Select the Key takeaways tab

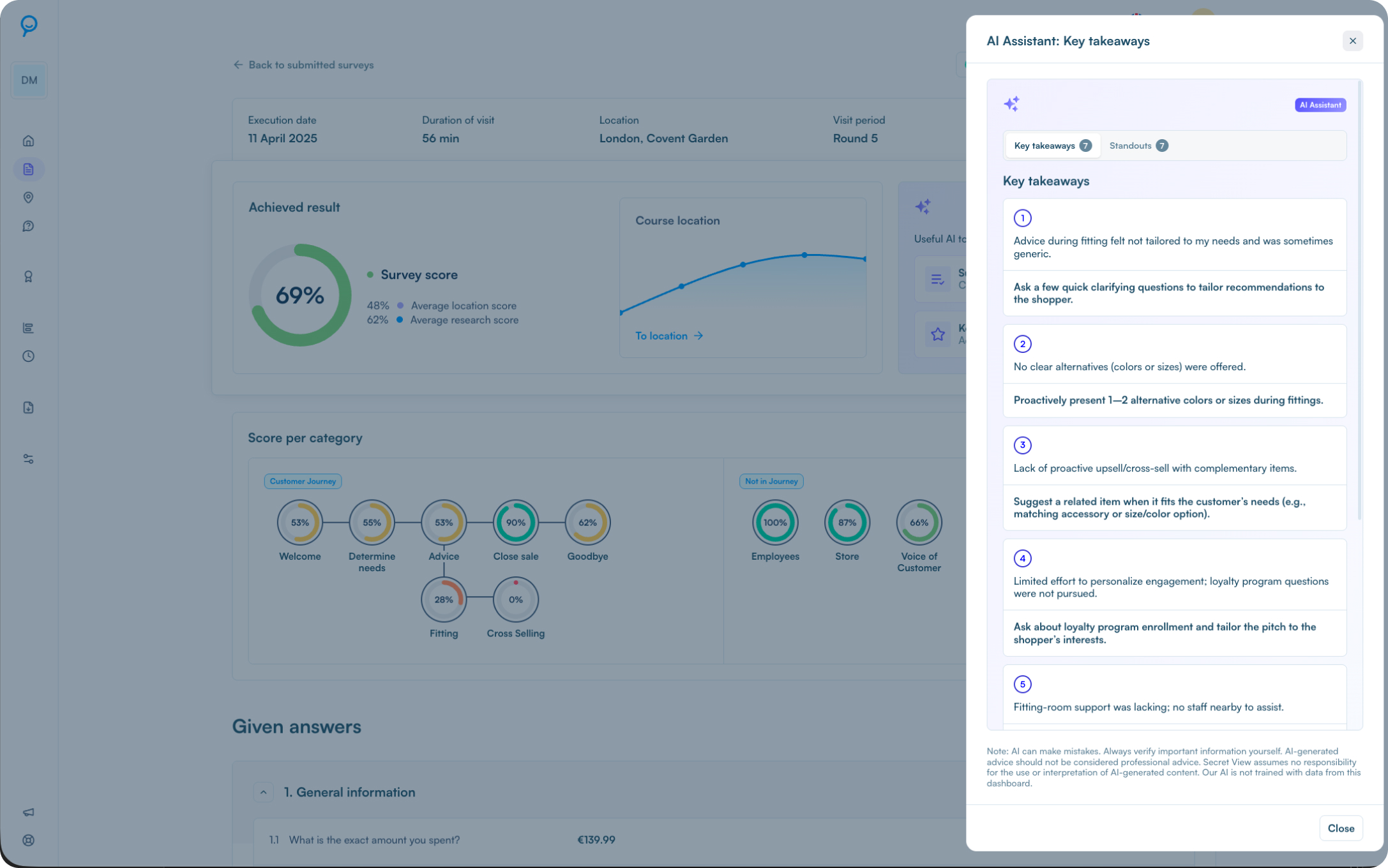[x=1053, y=146]
